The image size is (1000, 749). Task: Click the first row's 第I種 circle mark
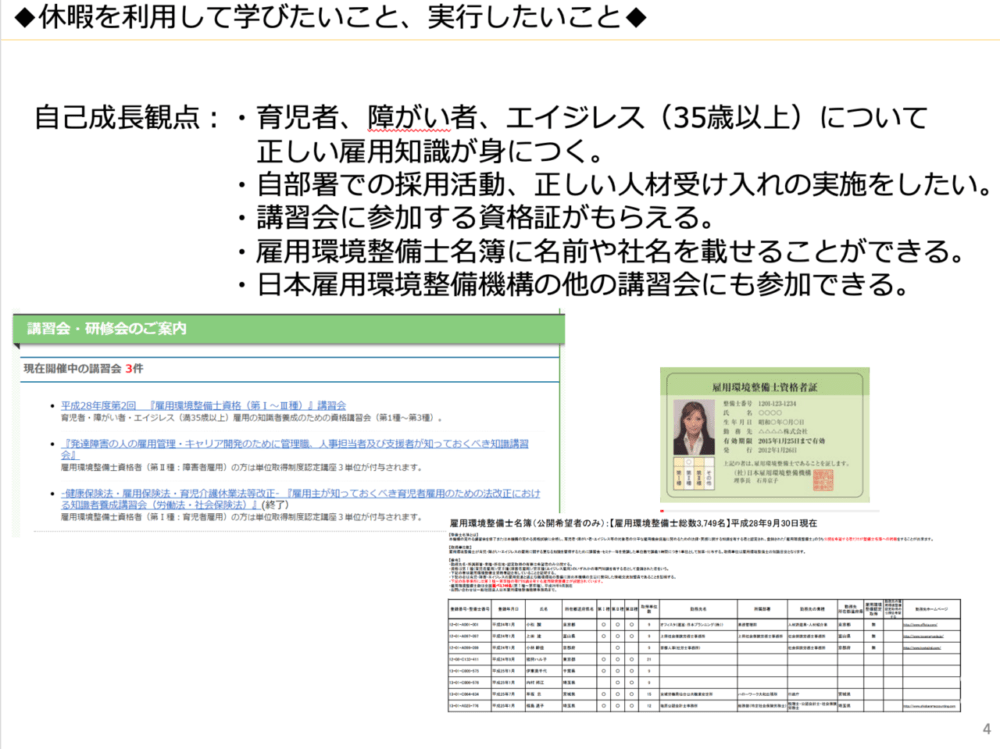[602, 624]
